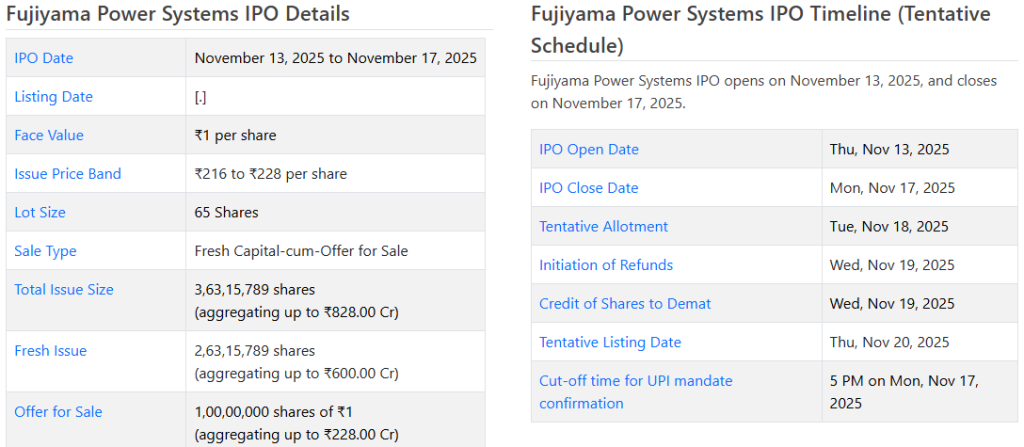
Task: Select the IPO Timeline (Tentative Schedule) heading
Action: (x=761, y=29)
